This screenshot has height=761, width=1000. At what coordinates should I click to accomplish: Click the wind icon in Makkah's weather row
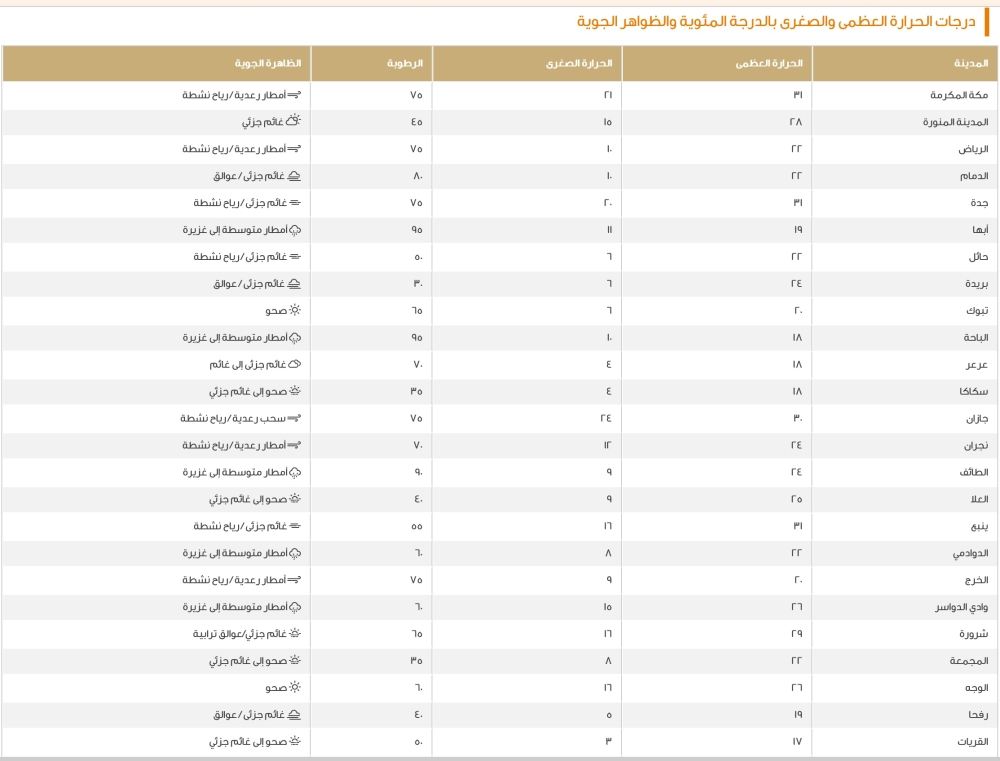[294, 95]
